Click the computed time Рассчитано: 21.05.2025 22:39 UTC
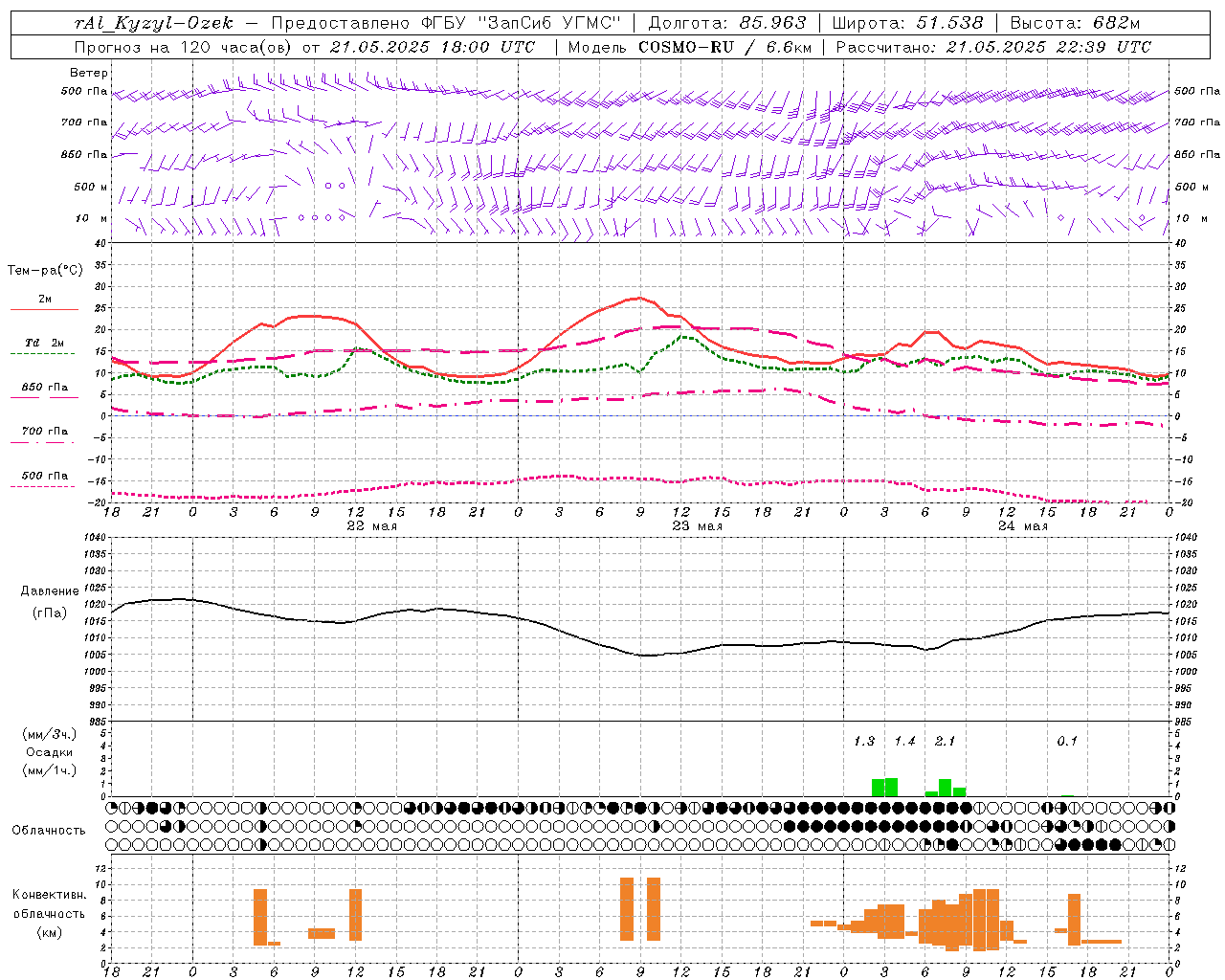 [993, 47]
